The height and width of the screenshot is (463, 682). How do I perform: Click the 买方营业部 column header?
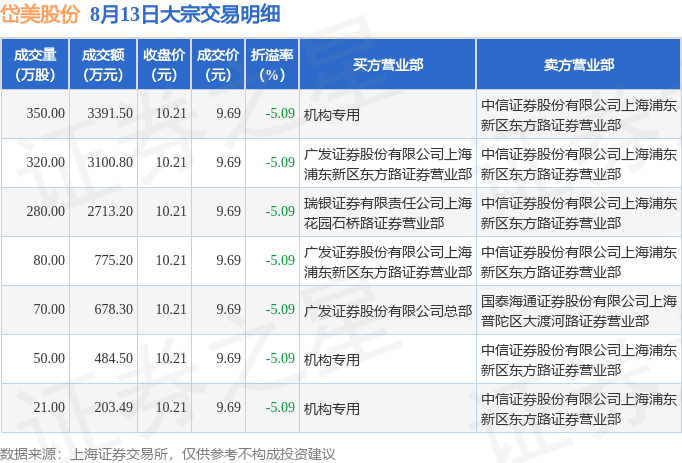point(388,64)
